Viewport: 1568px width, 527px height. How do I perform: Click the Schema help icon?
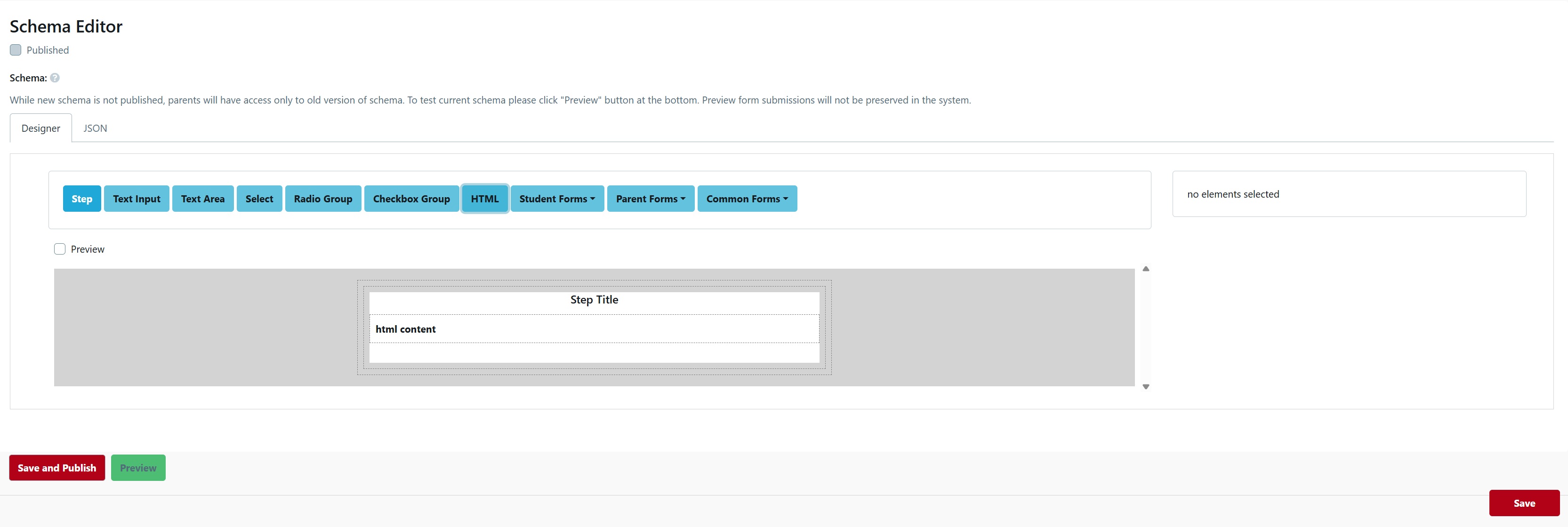(x=54, y=78)
